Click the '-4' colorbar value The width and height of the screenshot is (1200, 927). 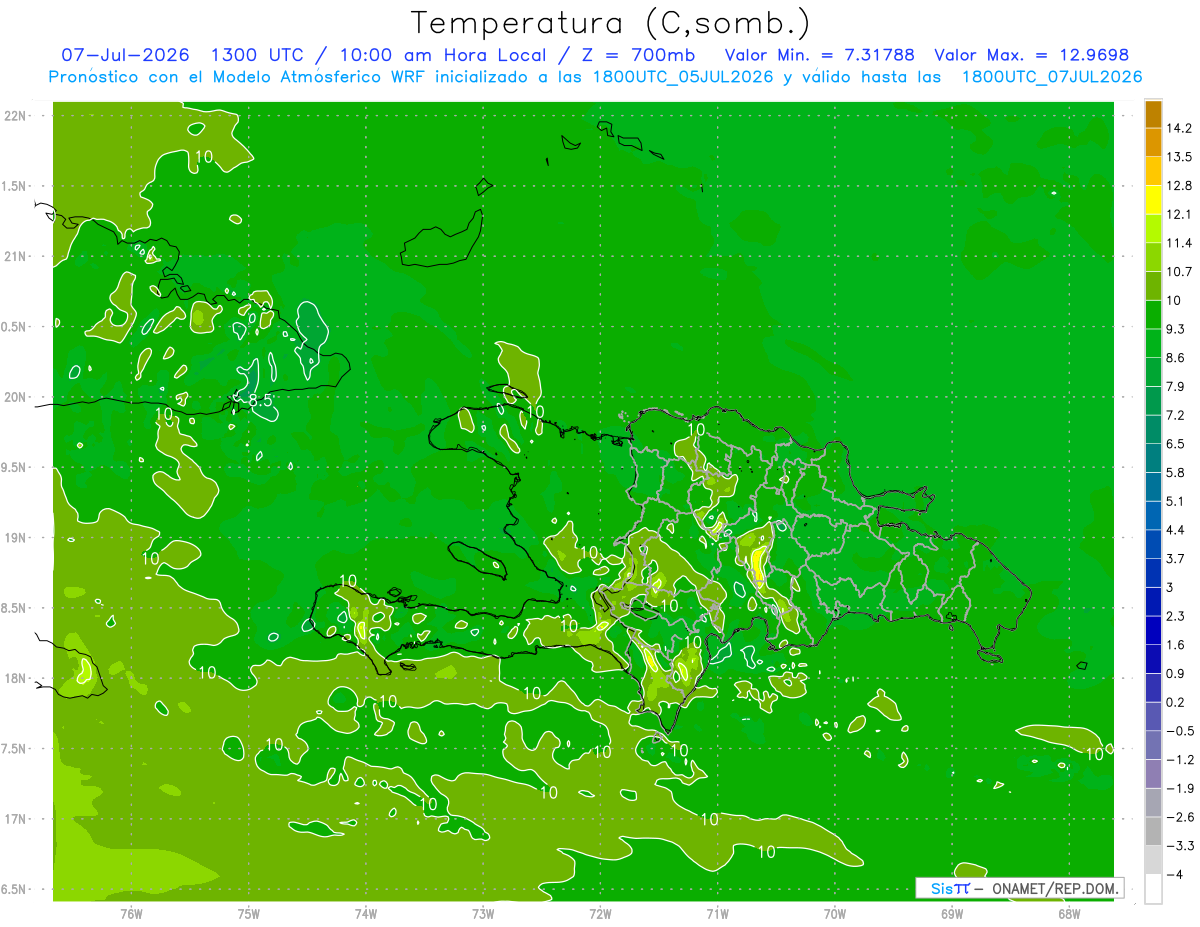[1175, 875]
